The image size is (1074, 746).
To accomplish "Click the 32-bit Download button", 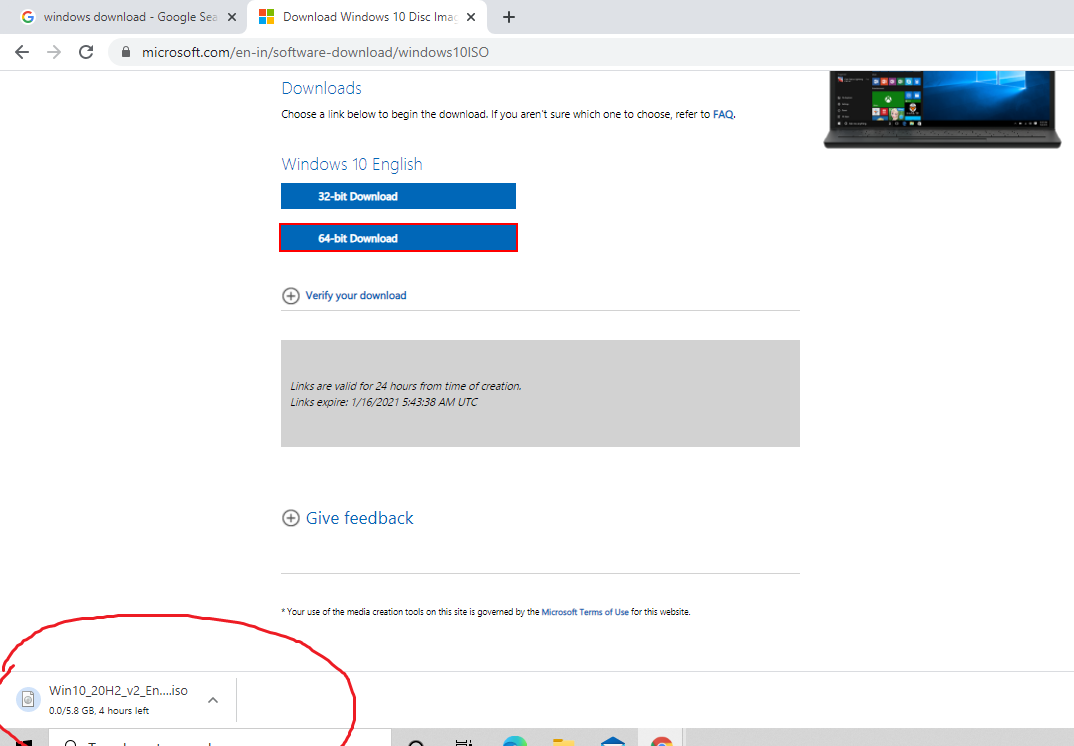I will [x=398, y=196].
